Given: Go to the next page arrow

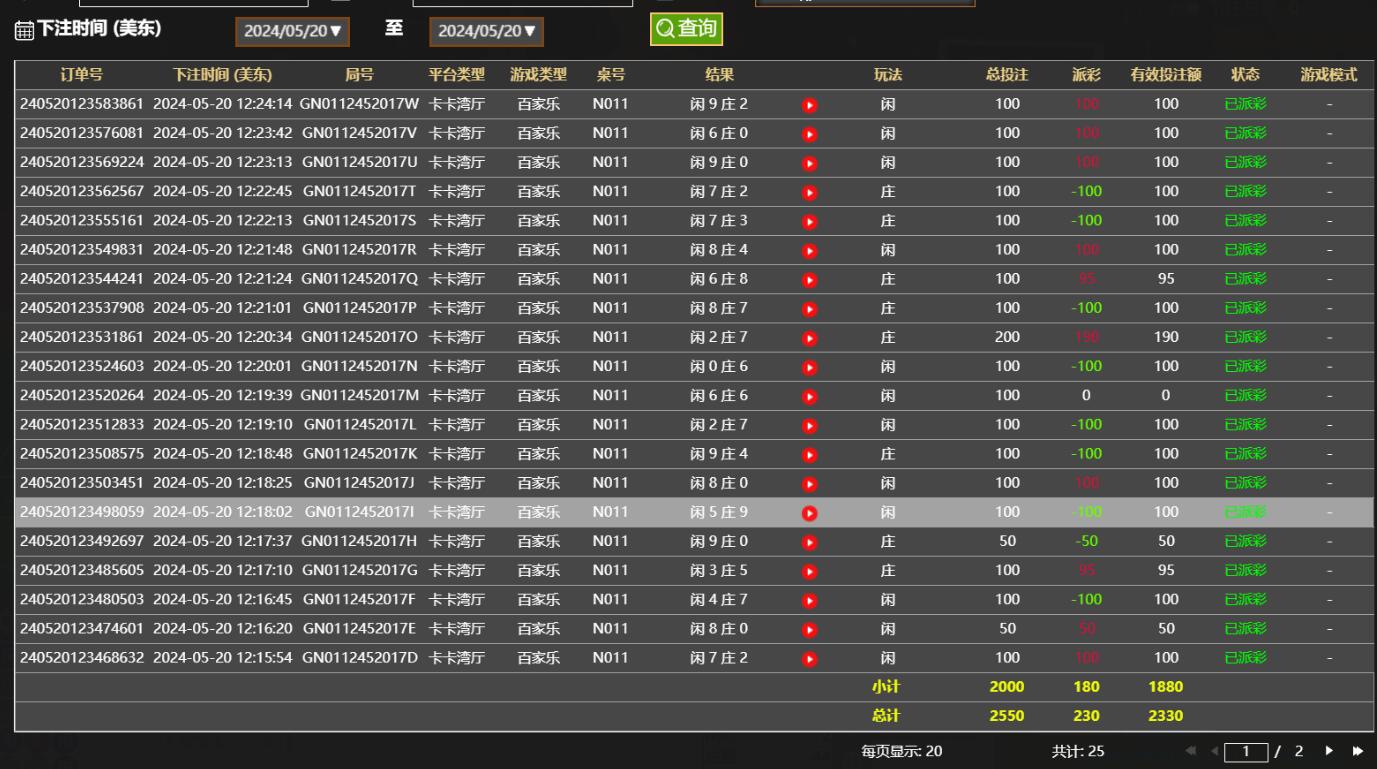Looking at the screenshot, I should click(x=1329, y=751).
